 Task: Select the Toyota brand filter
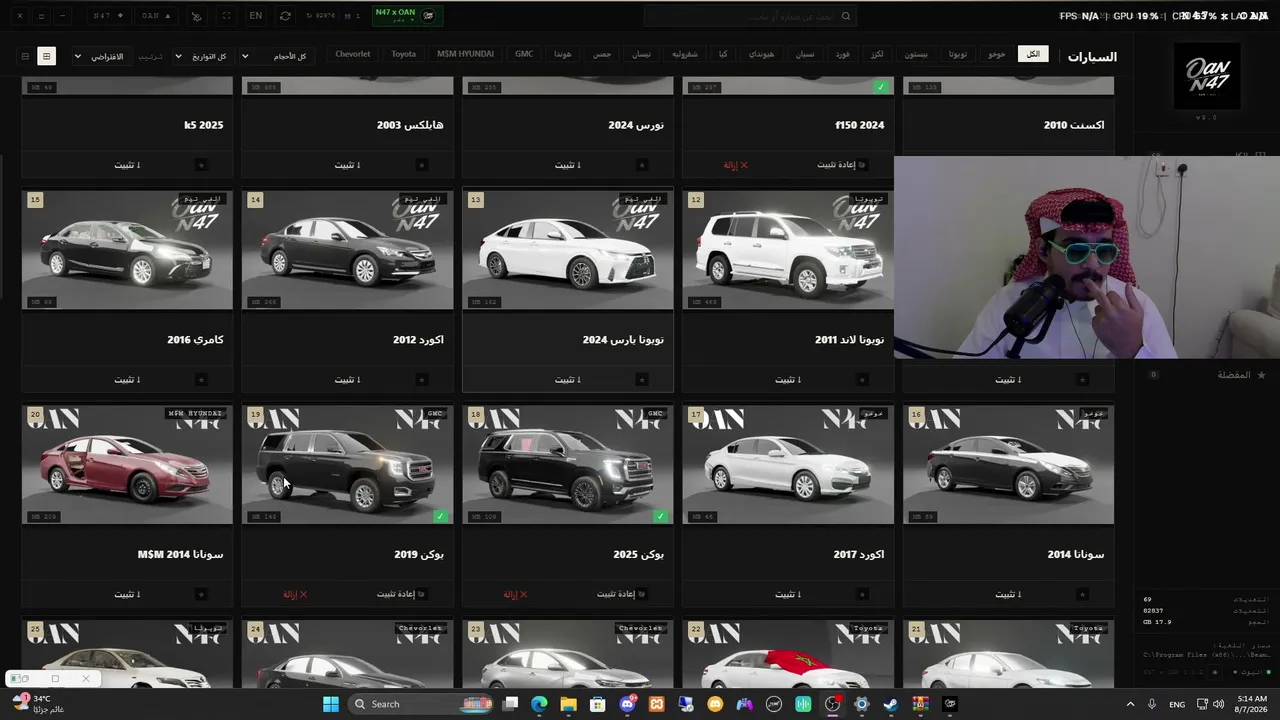click(404, 54)
